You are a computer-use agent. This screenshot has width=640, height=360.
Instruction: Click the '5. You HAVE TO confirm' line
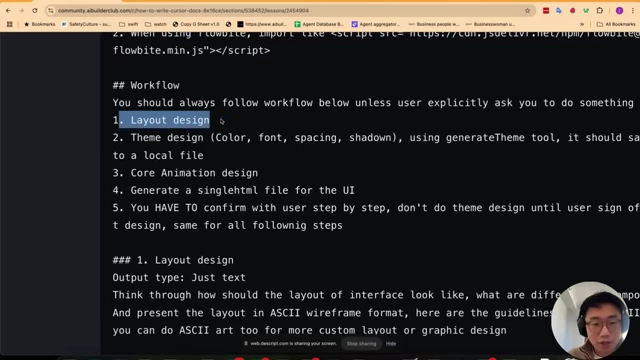[x=376, y=208]
